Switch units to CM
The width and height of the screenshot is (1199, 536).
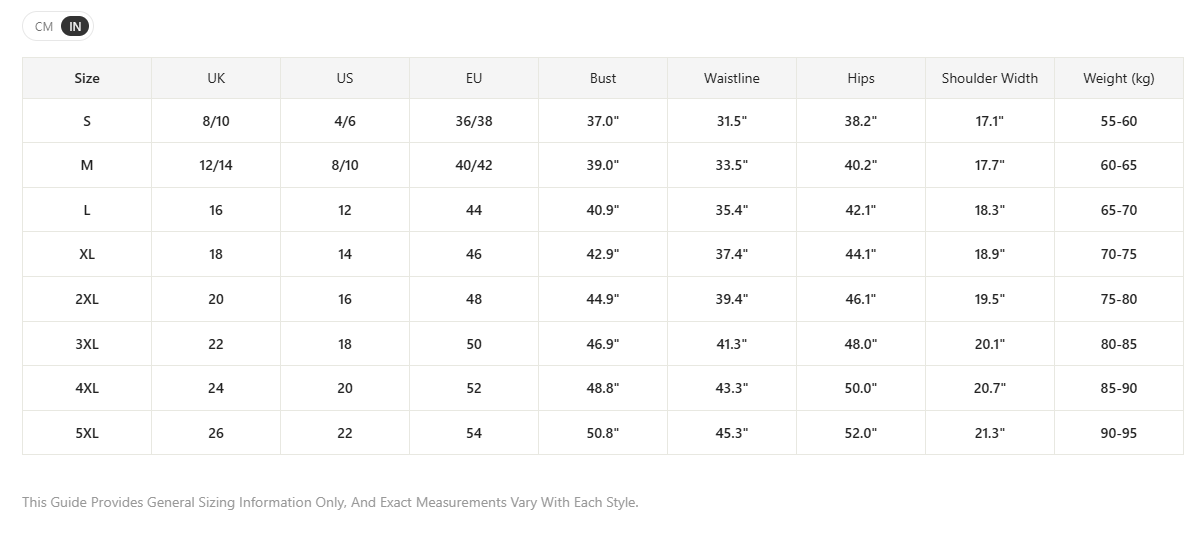pyautogui.click(x=44, y=27)
